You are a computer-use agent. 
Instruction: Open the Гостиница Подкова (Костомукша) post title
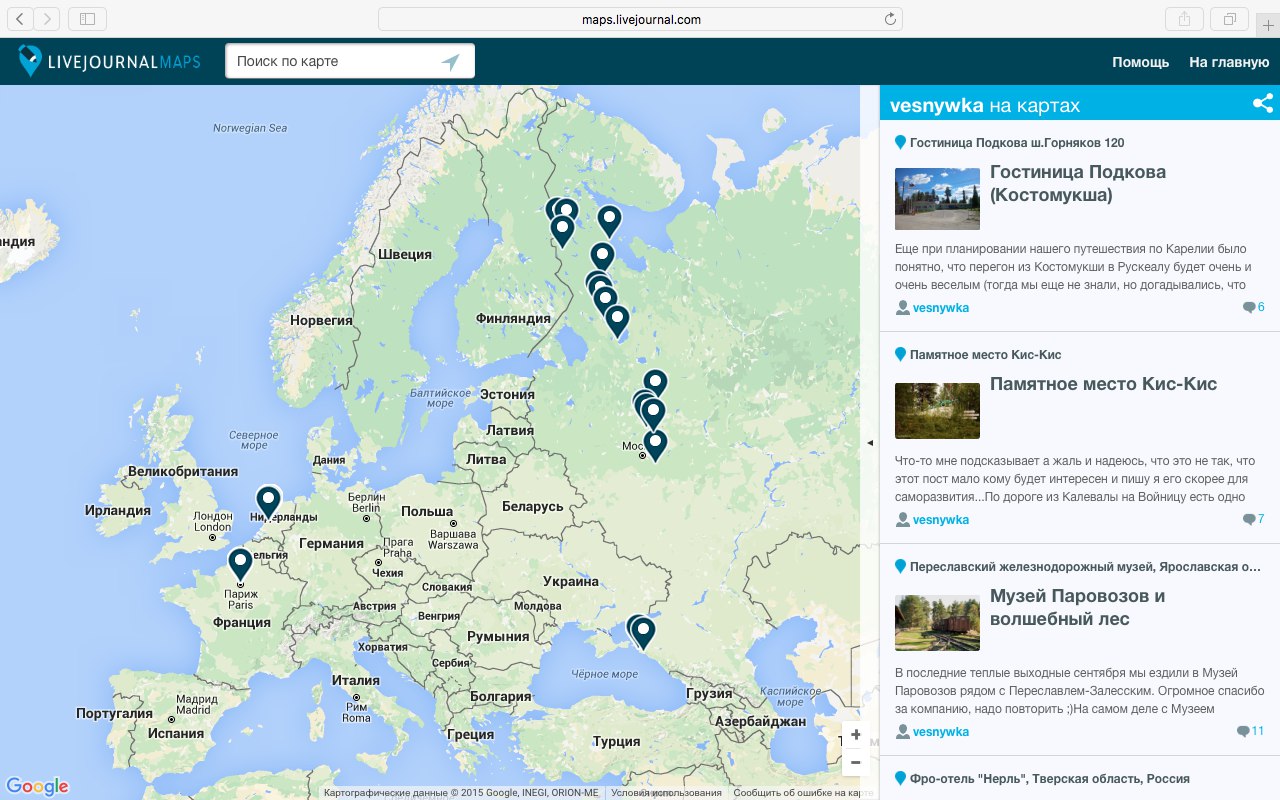point(1077,183)
